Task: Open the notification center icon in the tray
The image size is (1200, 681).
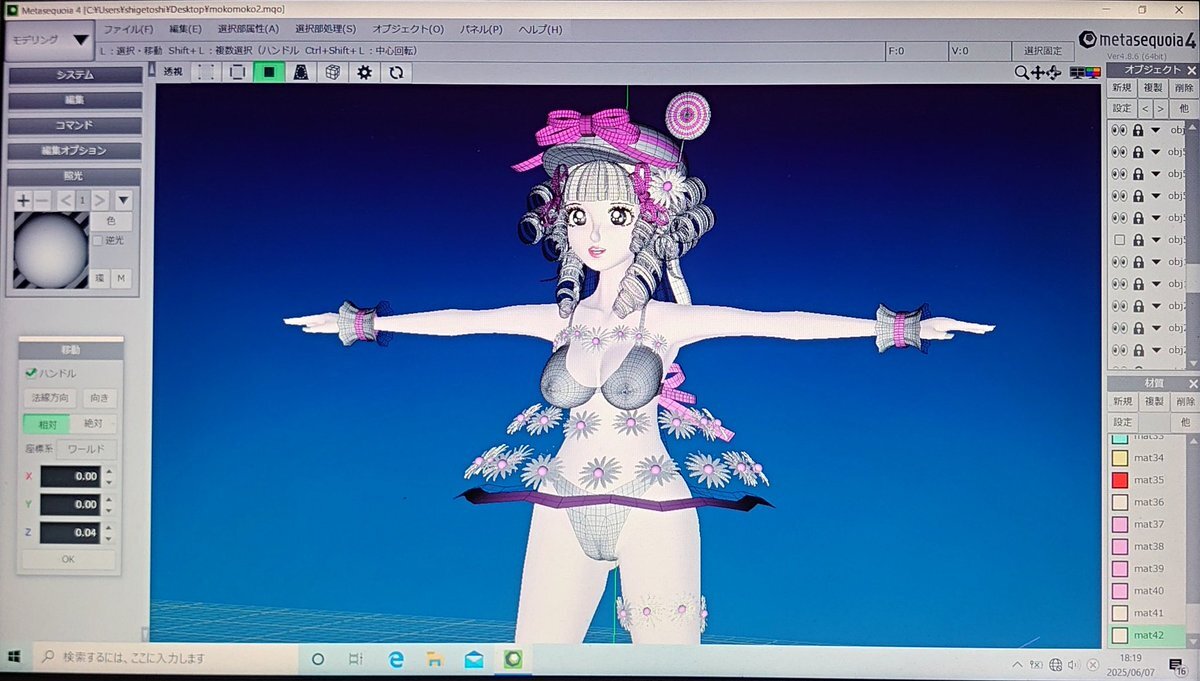Action: tap(1174, 666)
